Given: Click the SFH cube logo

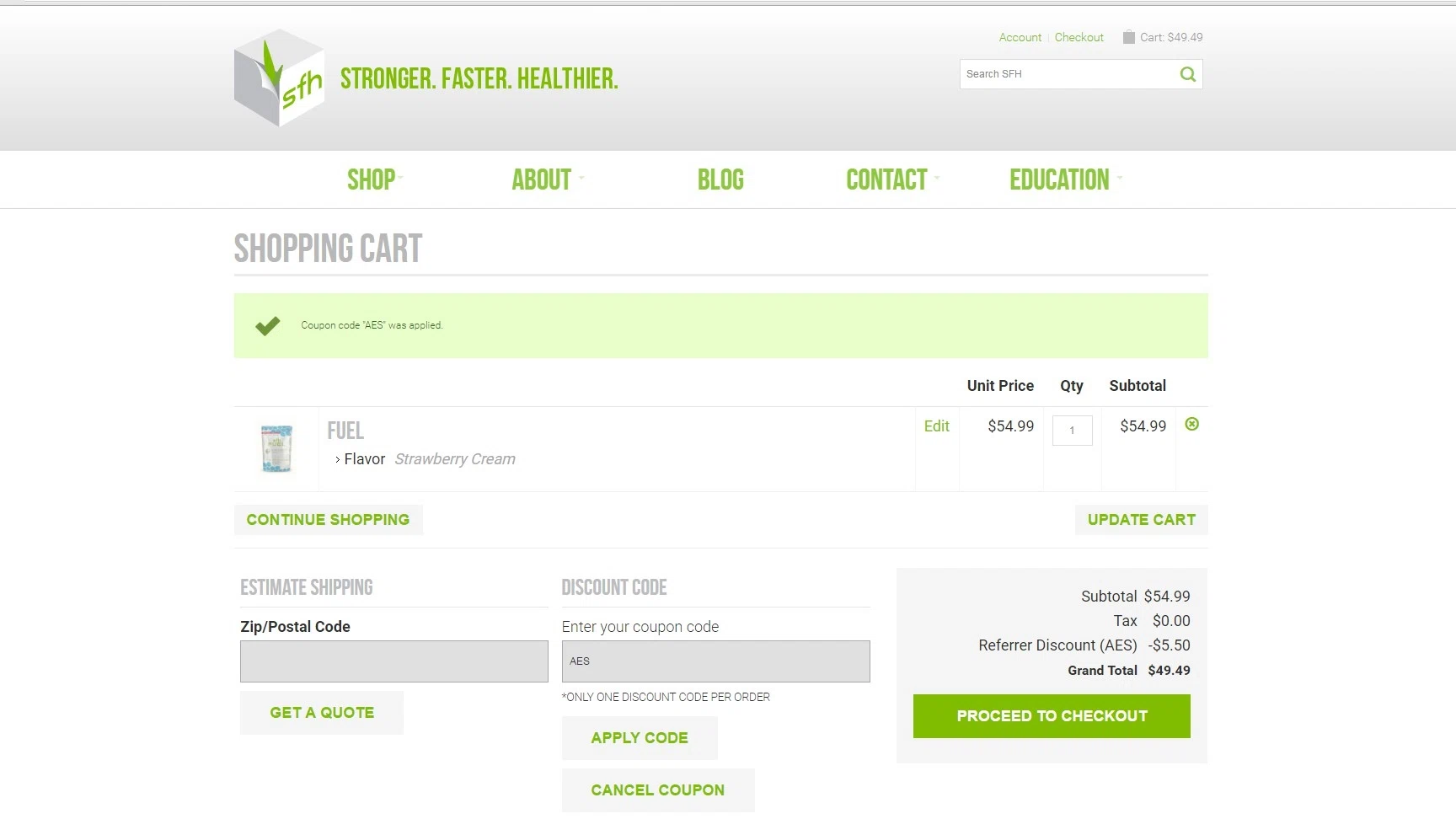Looking at the screenshot, I should pos(279,78).
